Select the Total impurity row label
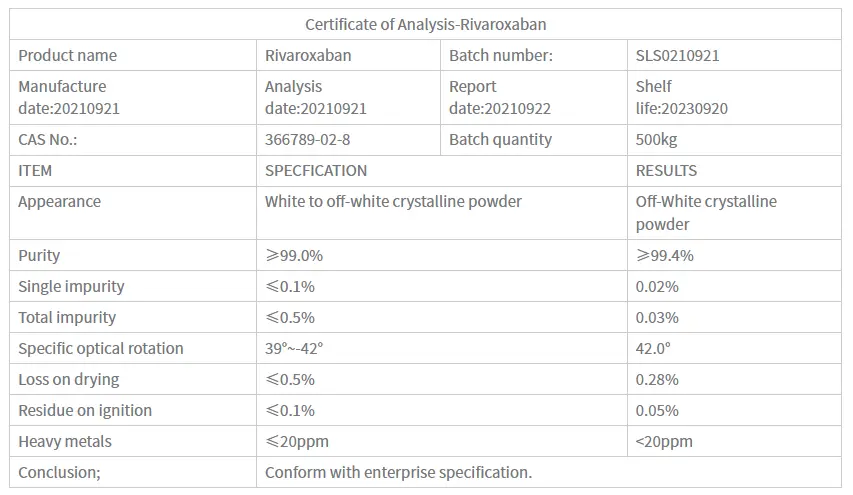 [67, 318]
